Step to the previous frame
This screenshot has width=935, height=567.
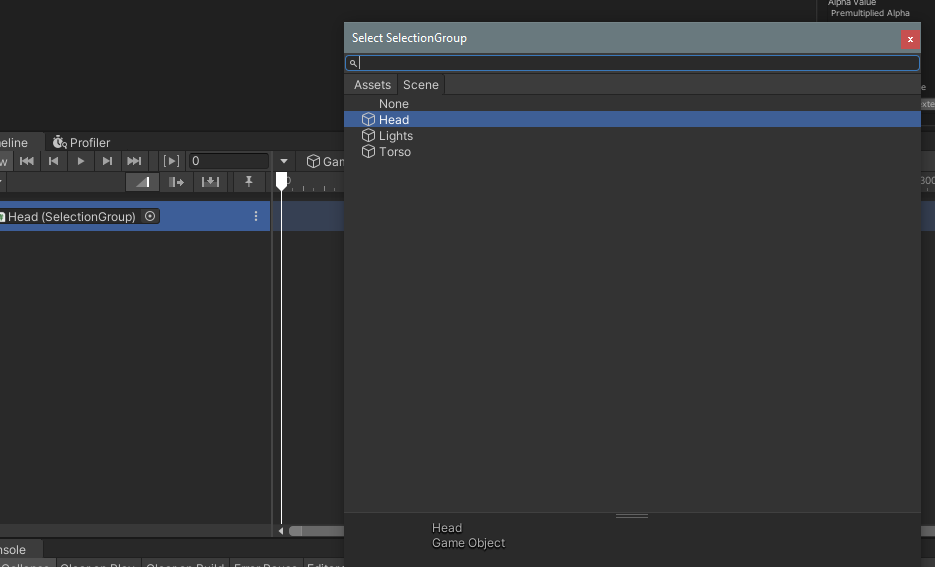[54, 161]
